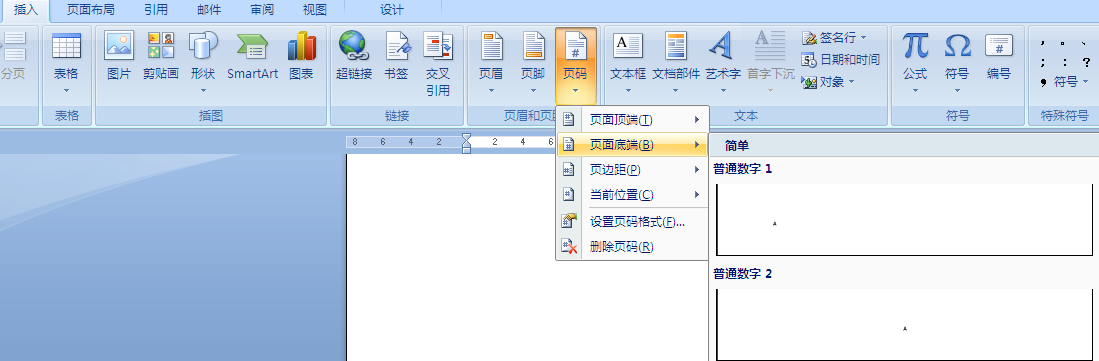Image resolution: width=1099 pixels, height=361 pixels.
Task: Insert a 超链接 hyperlink
Action: point(354,56)
